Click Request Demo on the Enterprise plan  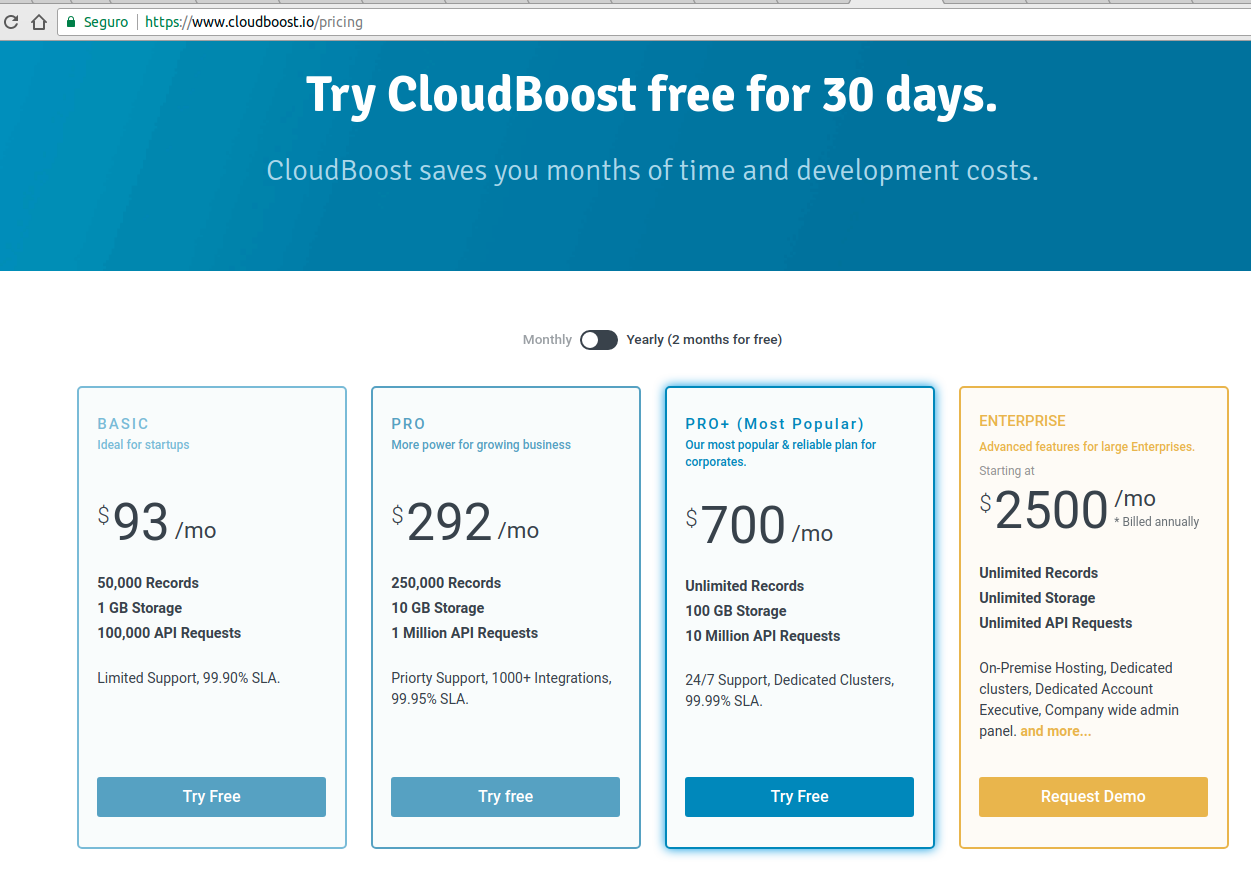[1093, 797]
